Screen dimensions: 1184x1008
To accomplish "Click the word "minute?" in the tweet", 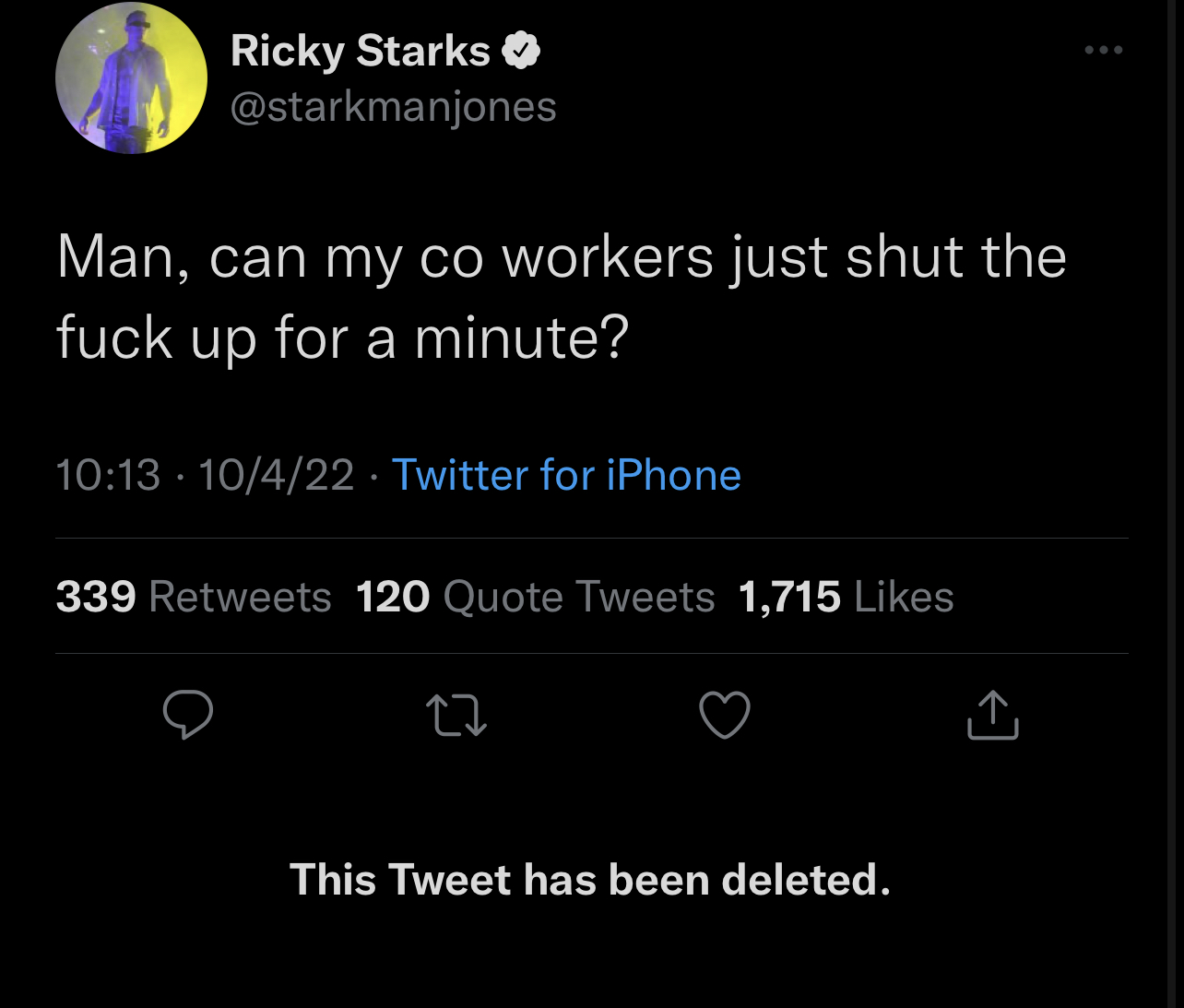I will coord(521,338).
